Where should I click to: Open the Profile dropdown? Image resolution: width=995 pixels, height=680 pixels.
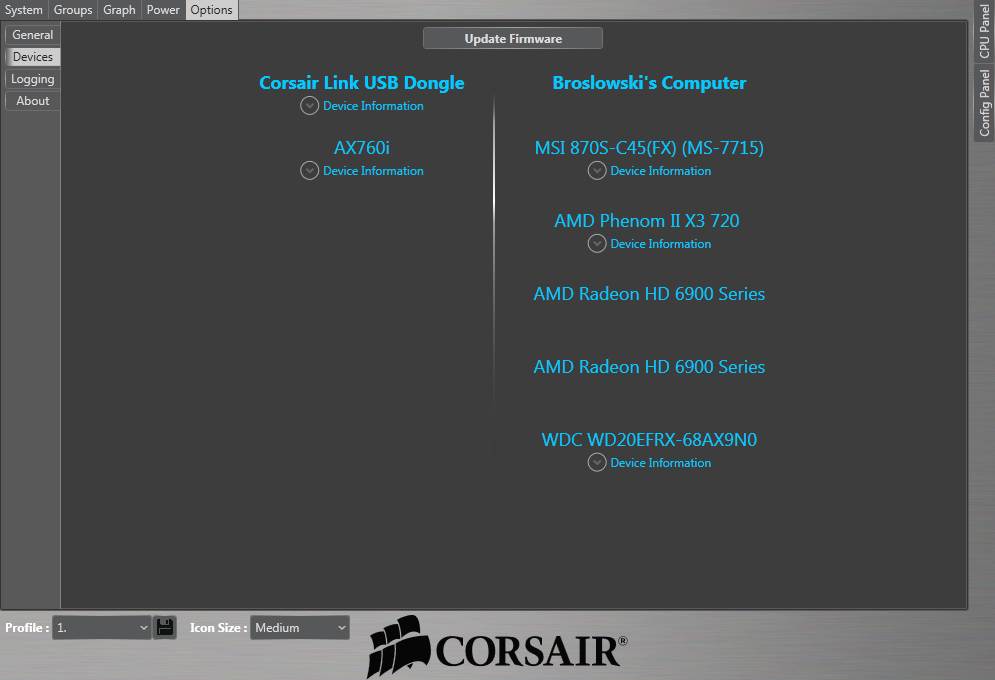click(x=102, y=627)
